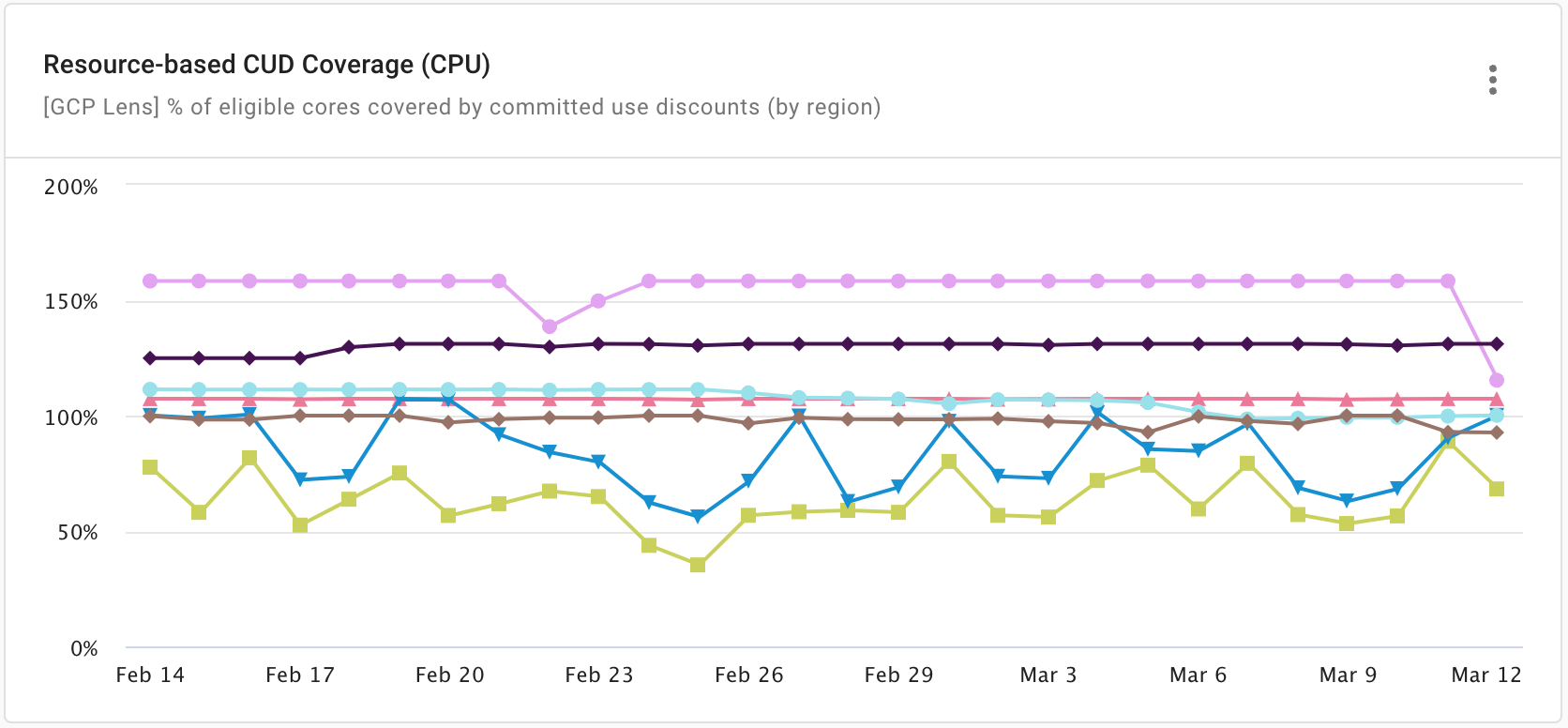Click the blue triangle marker spiking on Feb 19
The image size is (1568, 728).
[x=399, y=399]
